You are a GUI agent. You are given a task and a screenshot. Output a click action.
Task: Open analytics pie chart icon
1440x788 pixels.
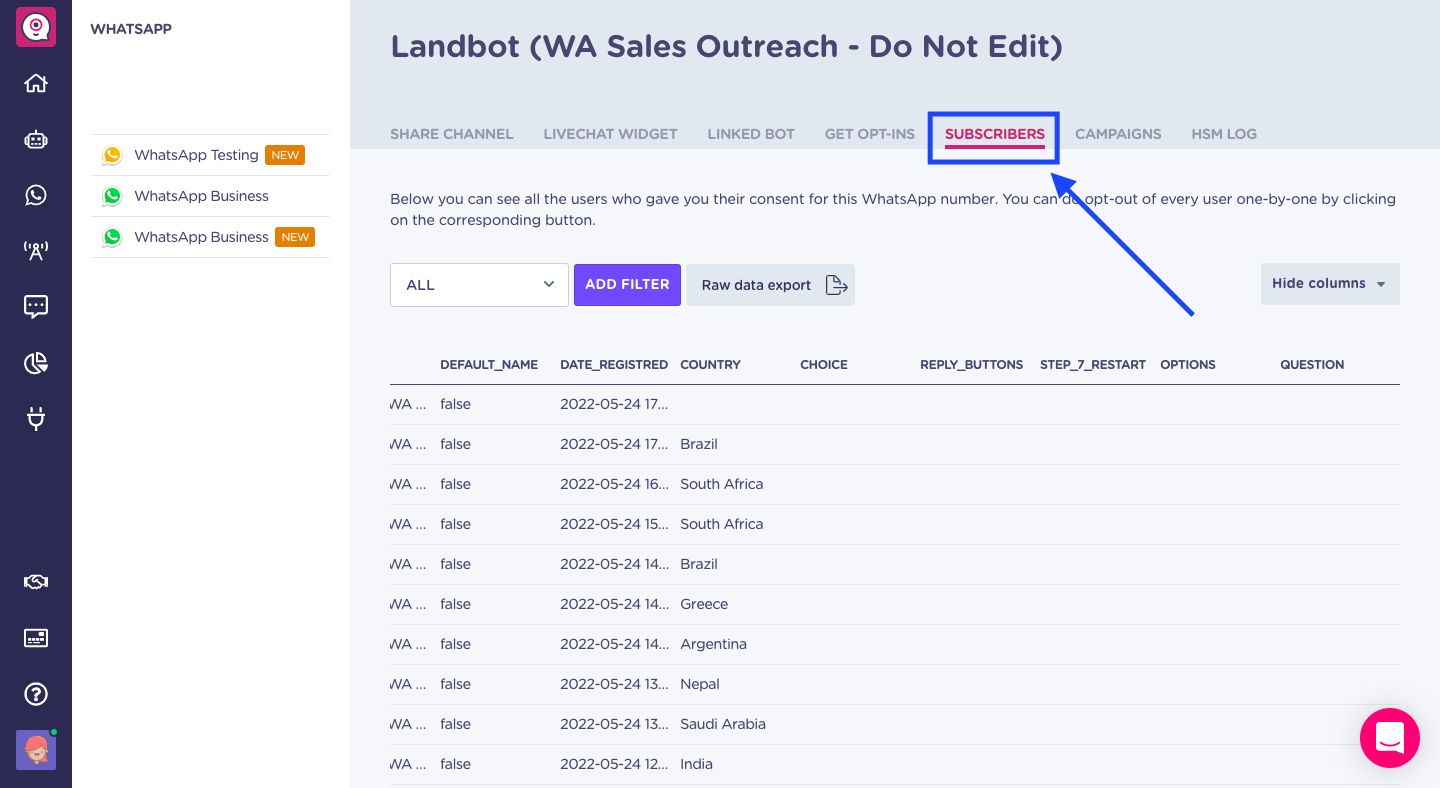point(36,363)
